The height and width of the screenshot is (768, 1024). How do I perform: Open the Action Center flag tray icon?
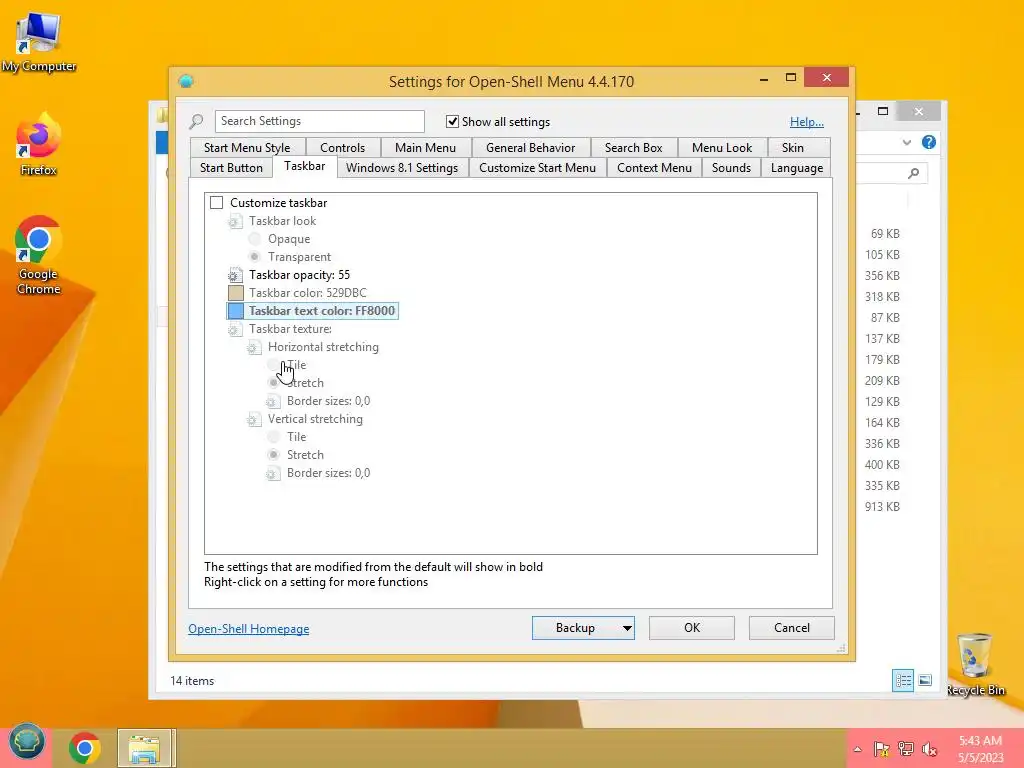click(881, 749)
